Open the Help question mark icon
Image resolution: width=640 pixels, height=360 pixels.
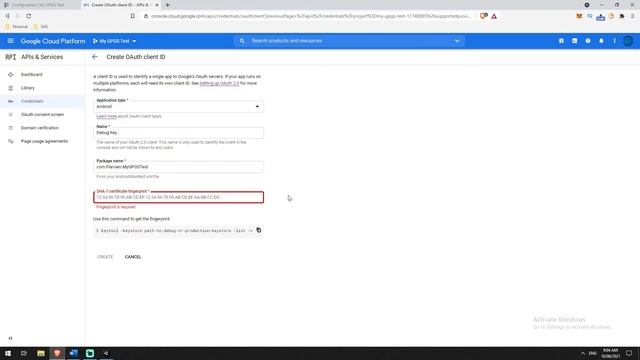pyautogui.click(x=588, y=41)
